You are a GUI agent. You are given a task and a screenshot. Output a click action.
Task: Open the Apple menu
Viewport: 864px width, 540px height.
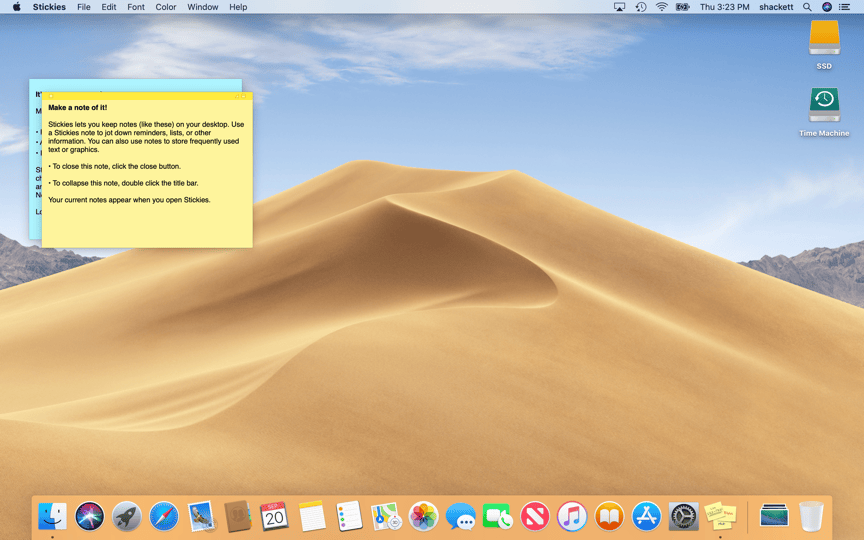pyautogui.click(x=17, y=7)
